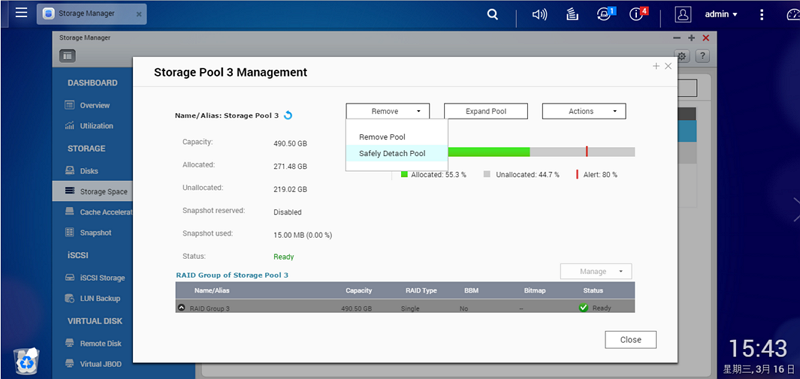
Task: Click the Overview sidebar icon
Action: [x=70, y=105]
